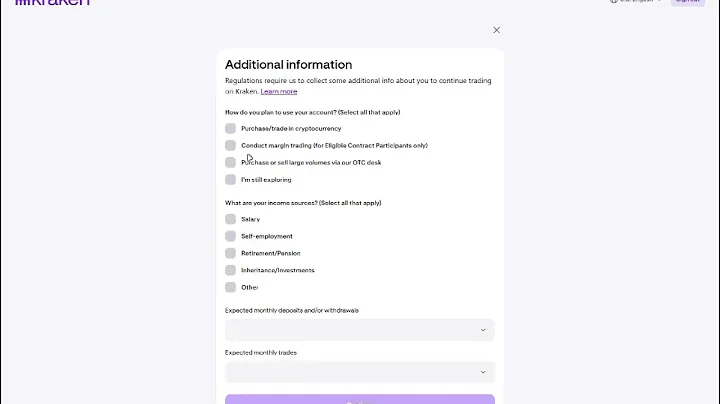Check the Inheritance/Investments box
This screenshot has height=404, width=720.
click(x=231, y=270)
